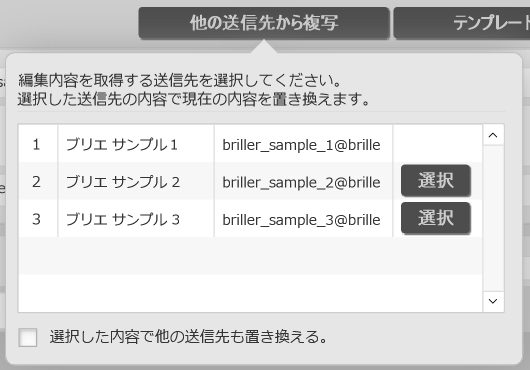
Task: Click the empty gray row below sample 3
Action: click(x=250, y=255)
